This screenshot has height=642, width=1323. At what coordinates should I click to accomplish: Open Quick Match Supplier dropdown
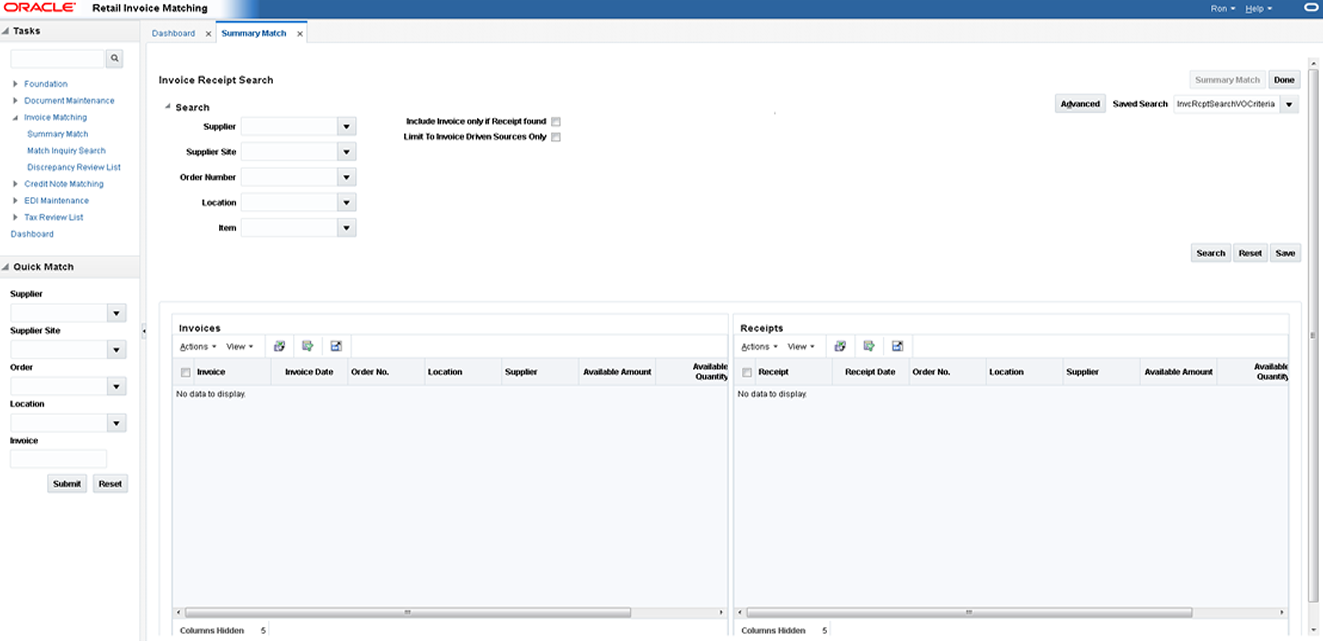pyautogui.click(x=117, y=313)
